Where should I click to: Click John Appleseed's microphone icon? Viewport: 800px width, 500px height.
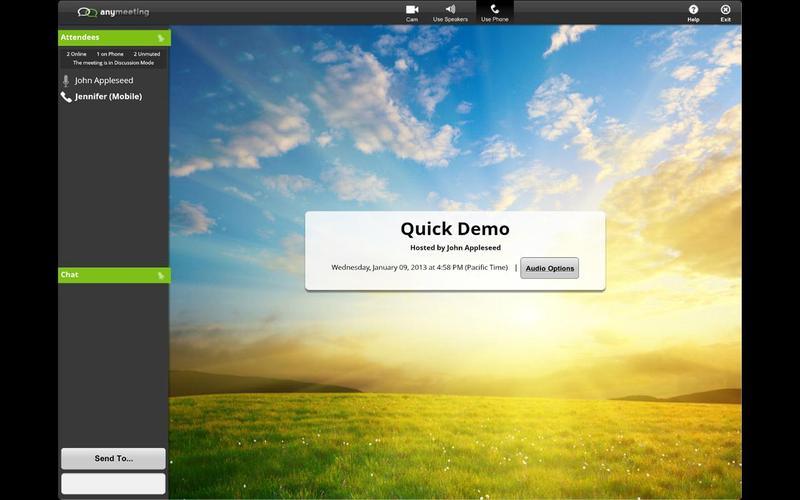click(66, 81)
